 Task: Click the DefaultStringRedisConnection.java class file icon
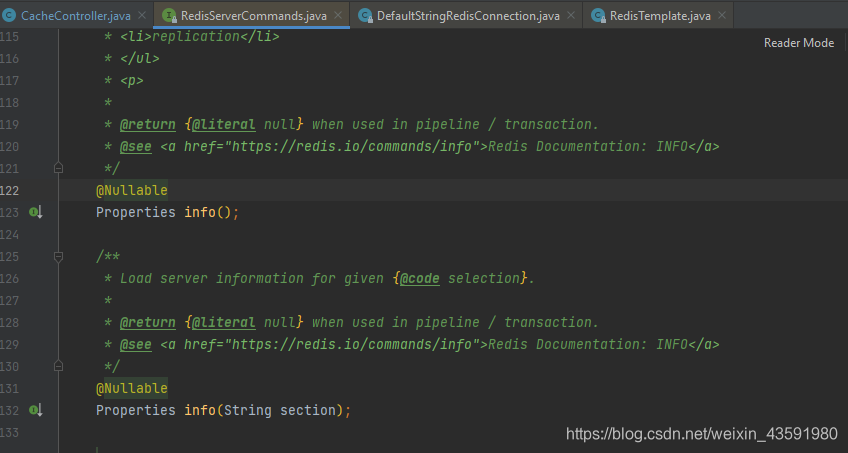click(364, 16)
